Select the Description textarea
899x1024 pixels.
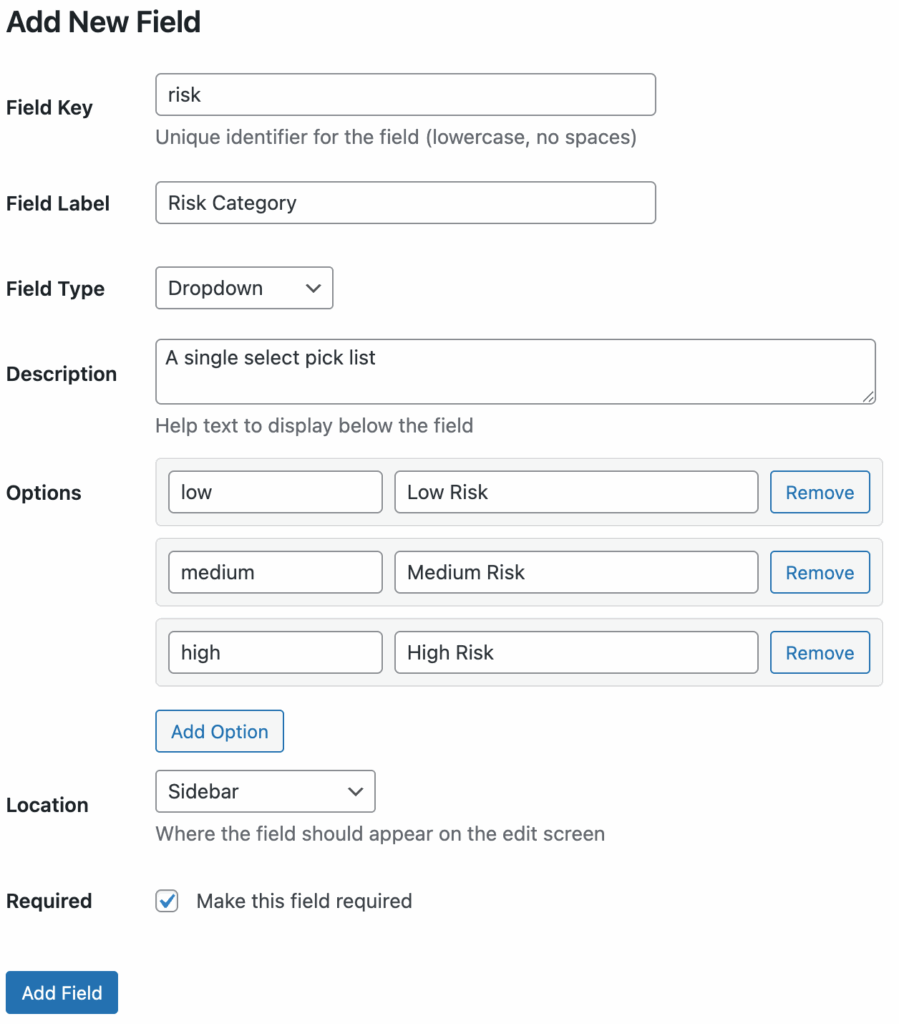pos(515,372)
